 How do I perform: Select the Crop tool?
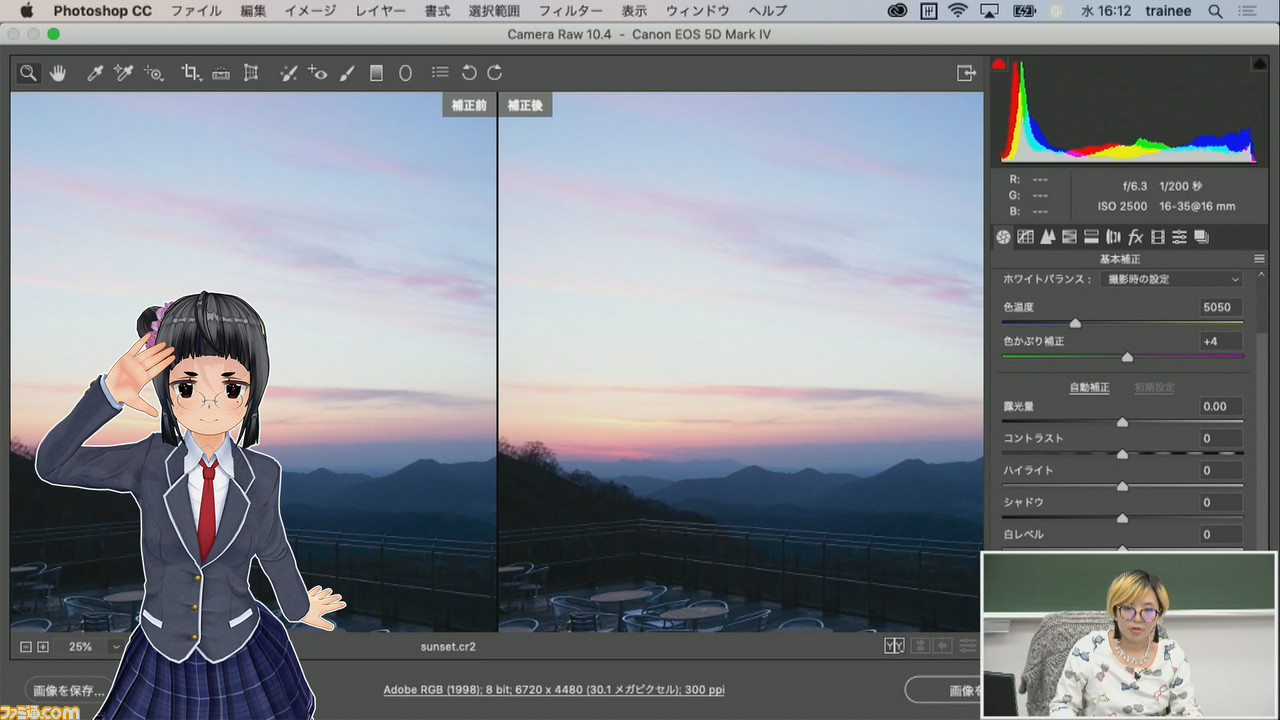(x=191, y=73)
